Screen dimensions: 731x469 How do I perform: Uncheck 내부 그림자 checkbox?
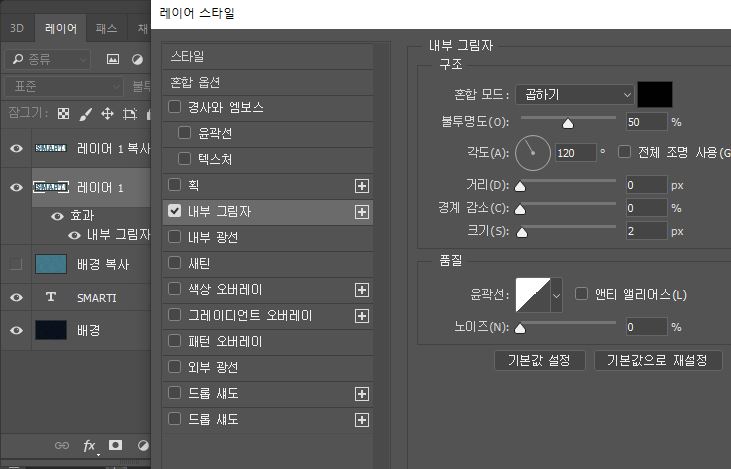tap(174, 211)
